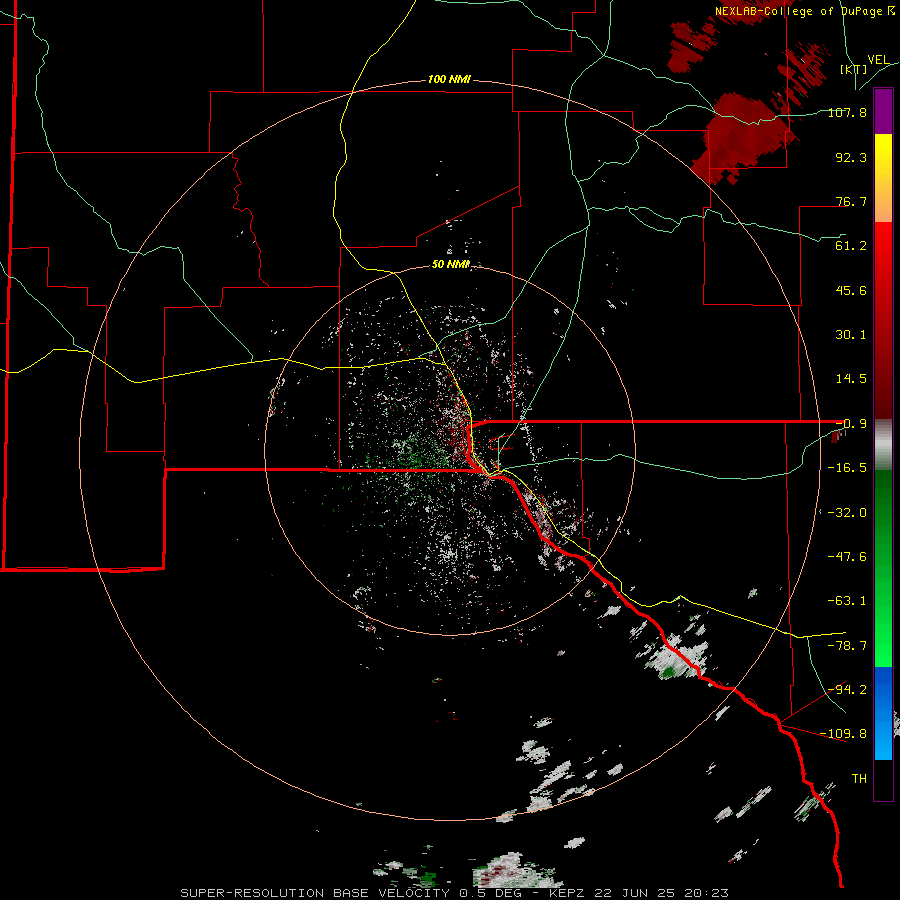Click the -94.2 velocity scale label
900x900 pixels.
click(848, 689)
